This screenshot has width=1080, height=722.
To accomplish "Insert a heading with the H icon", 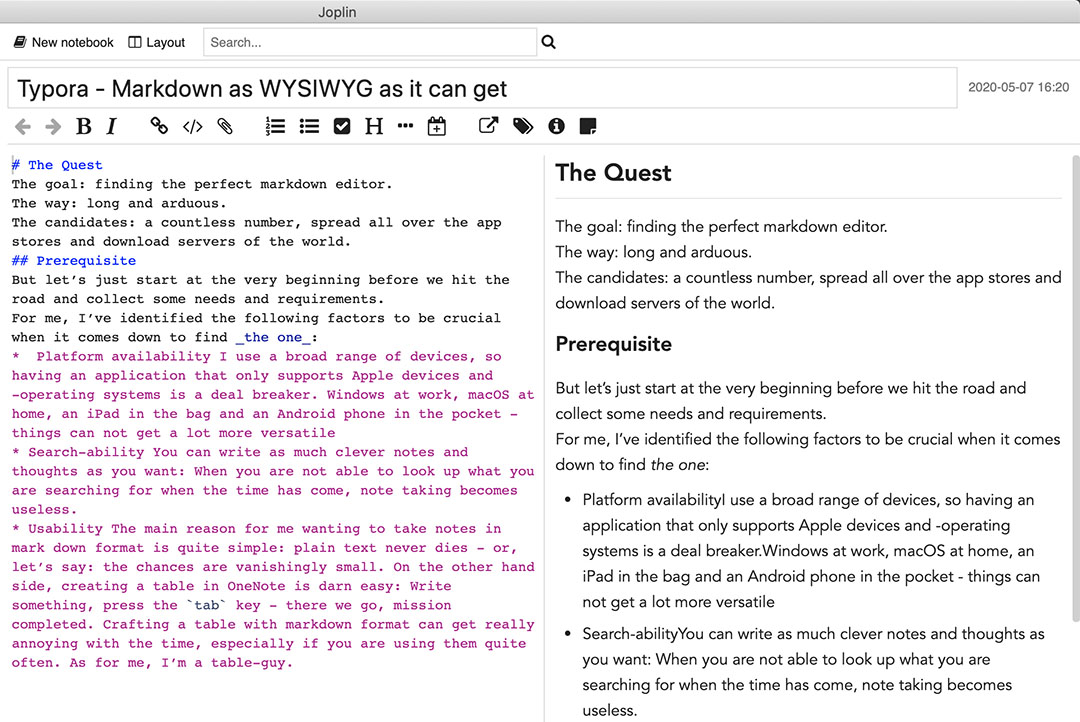I will [374, 127].
